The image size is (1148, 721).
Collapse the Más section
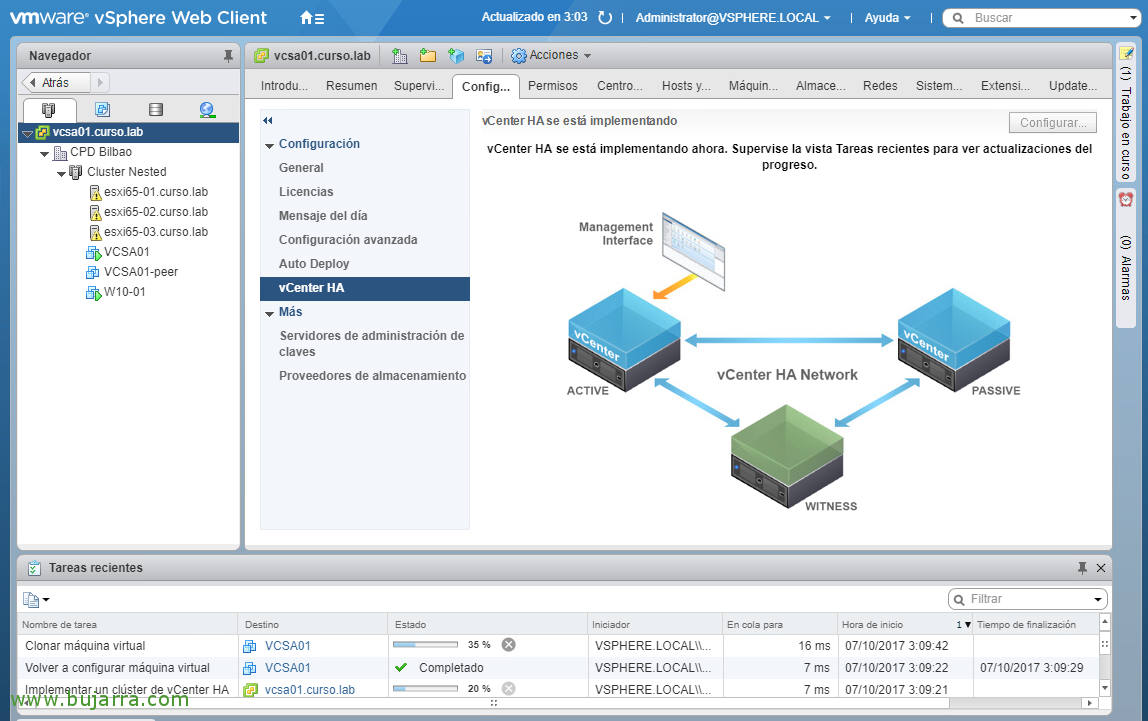269,313
